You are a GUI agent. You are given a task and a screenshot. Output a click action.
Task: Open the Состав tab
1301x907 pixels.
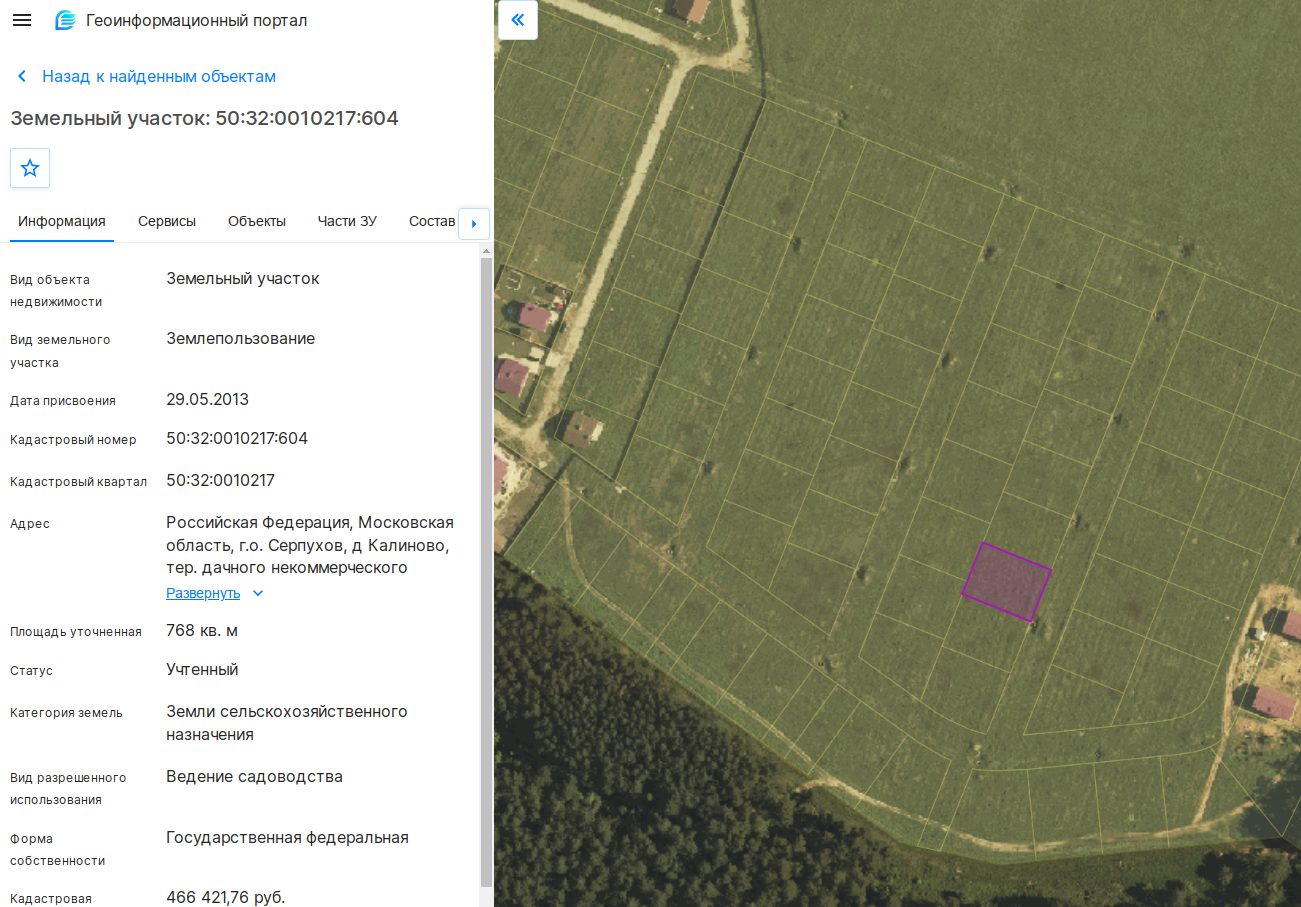[432, 221]
